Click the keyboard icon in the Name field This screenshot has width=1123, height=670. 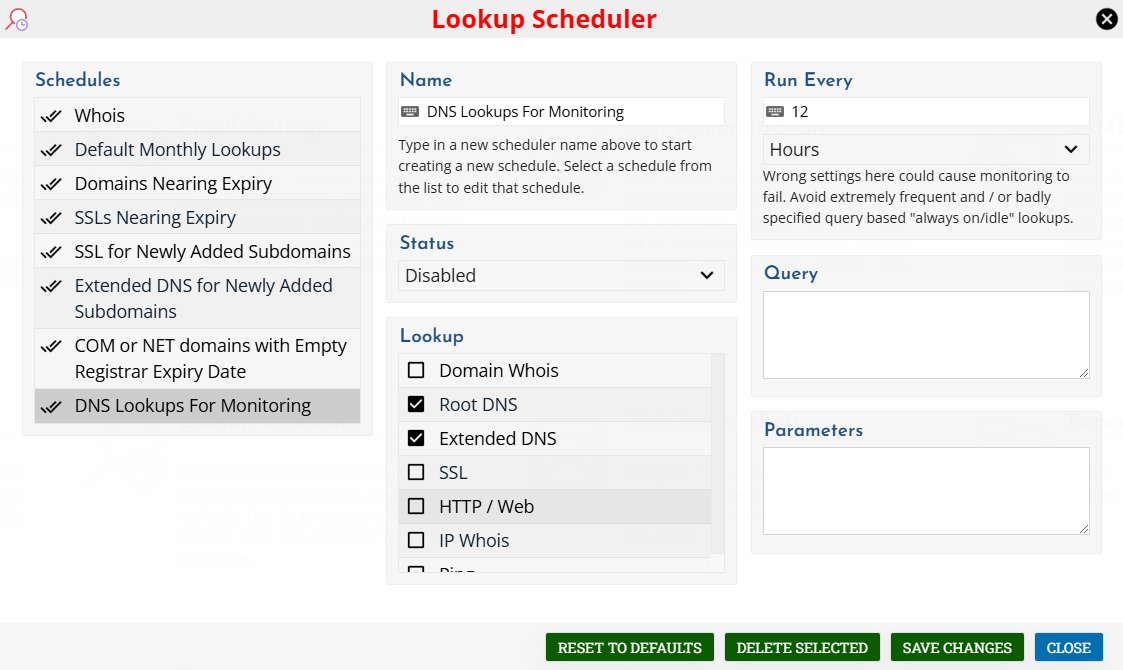[410, 112]
